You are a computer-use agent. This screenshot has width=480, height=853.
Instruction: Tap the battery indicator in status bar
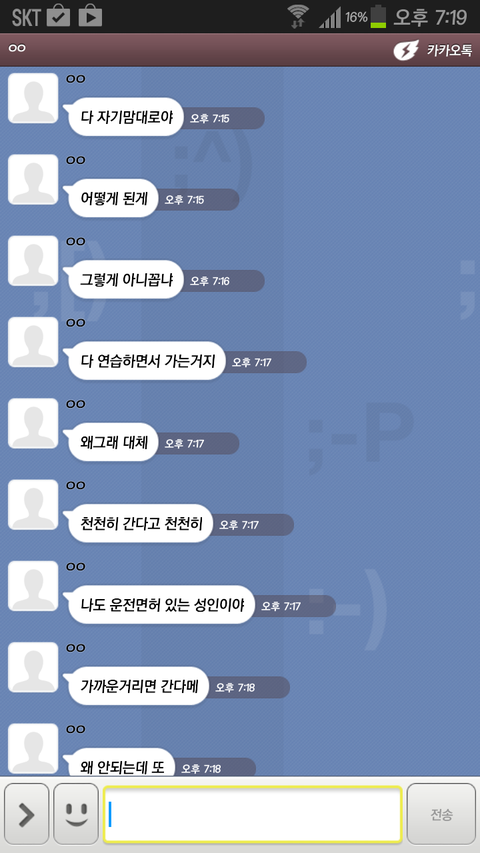click(x=378, y=17)
